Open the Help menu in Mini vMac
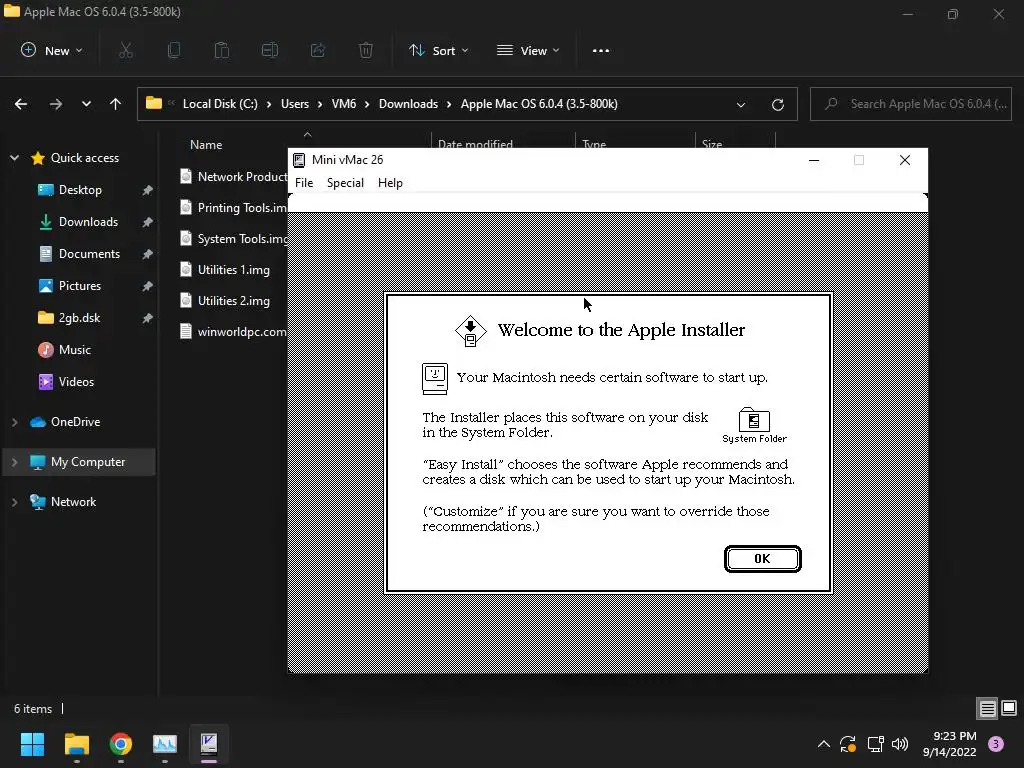Screen dimensions: 1024x768 point(390,183)
